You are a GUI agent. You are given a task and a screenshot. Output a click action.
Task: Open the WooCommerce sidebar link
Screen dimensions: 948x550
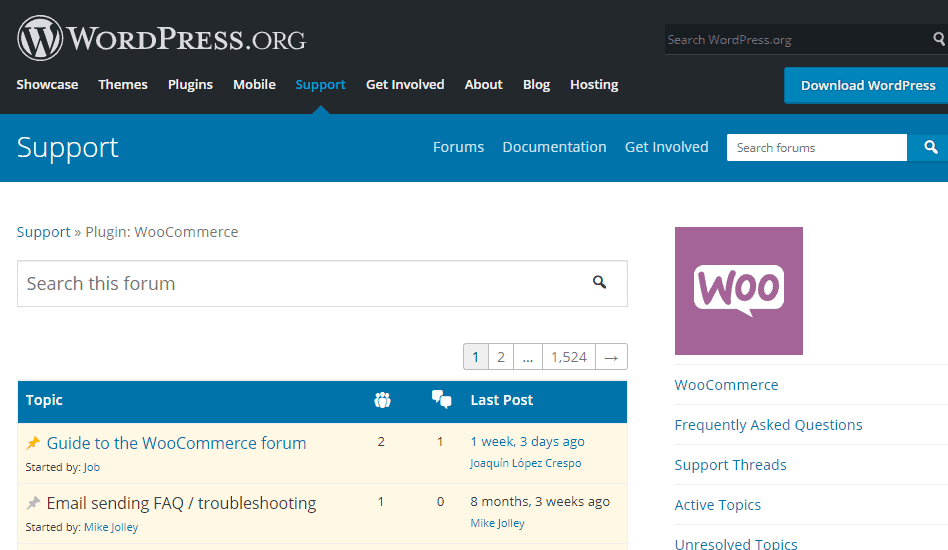726,385
